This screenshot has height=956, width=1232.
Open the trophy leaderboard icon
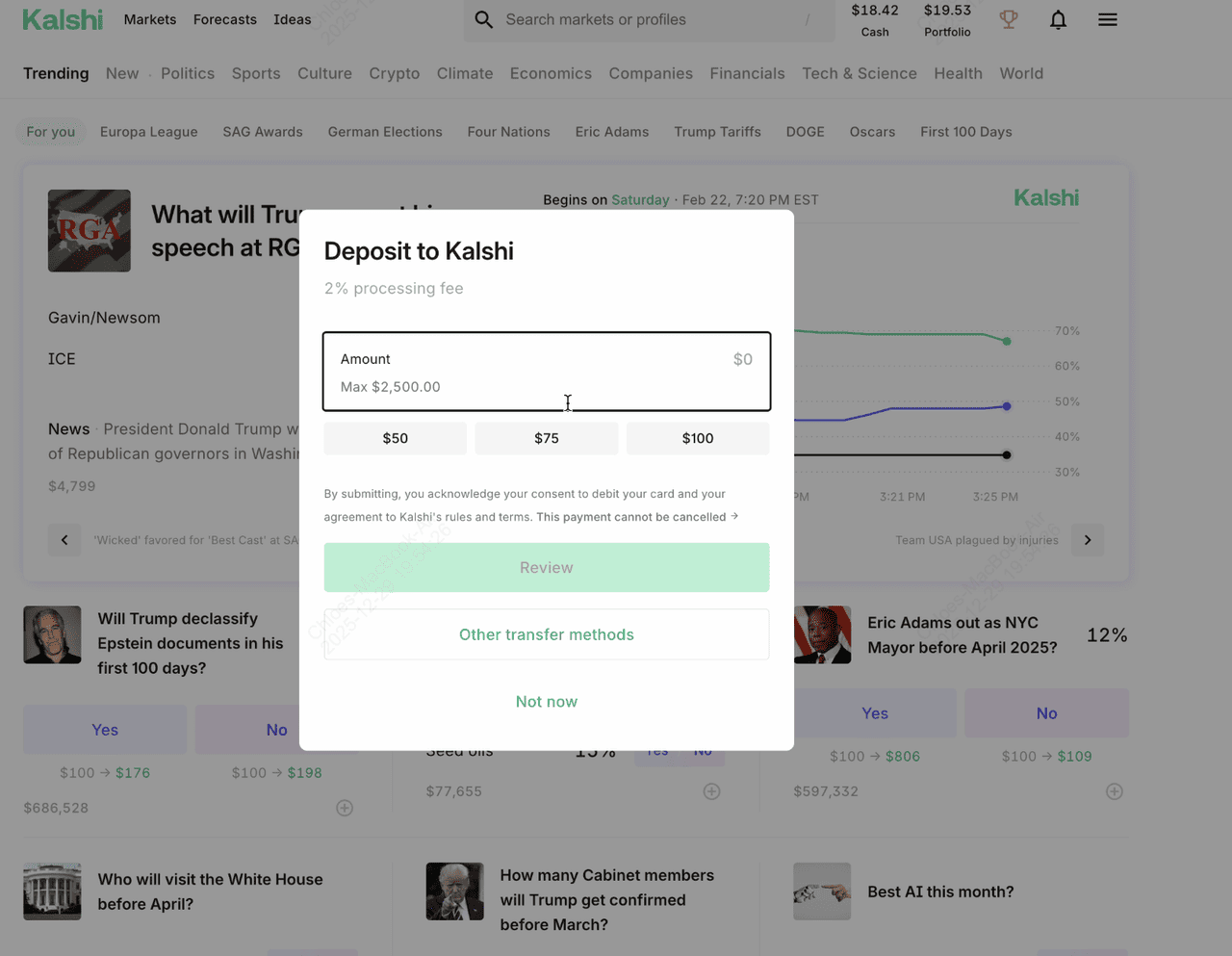[x=1009, y=19]
